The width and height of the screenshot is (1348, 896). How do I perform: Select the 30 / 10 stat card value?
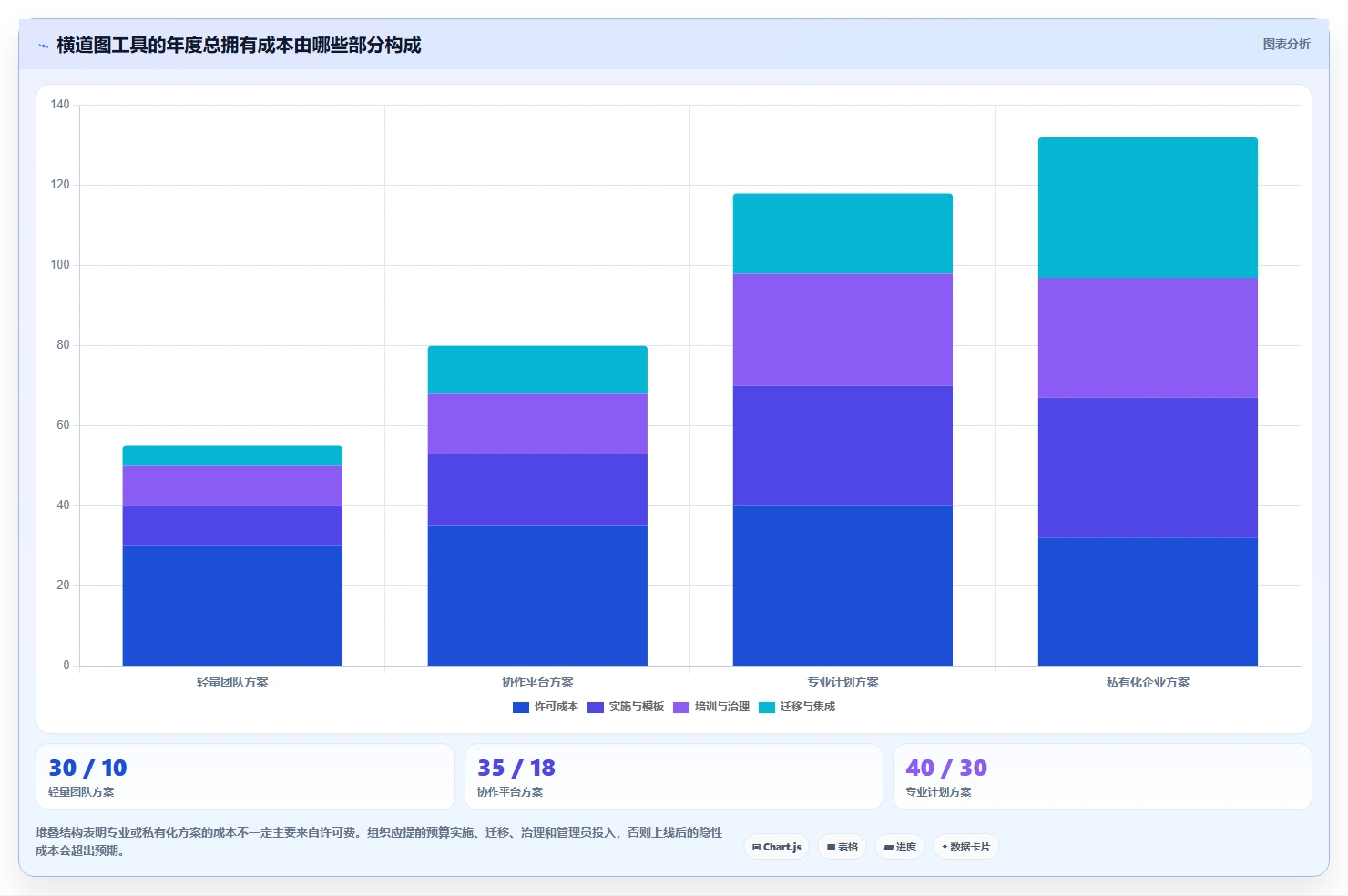click(x=87, y=768)
